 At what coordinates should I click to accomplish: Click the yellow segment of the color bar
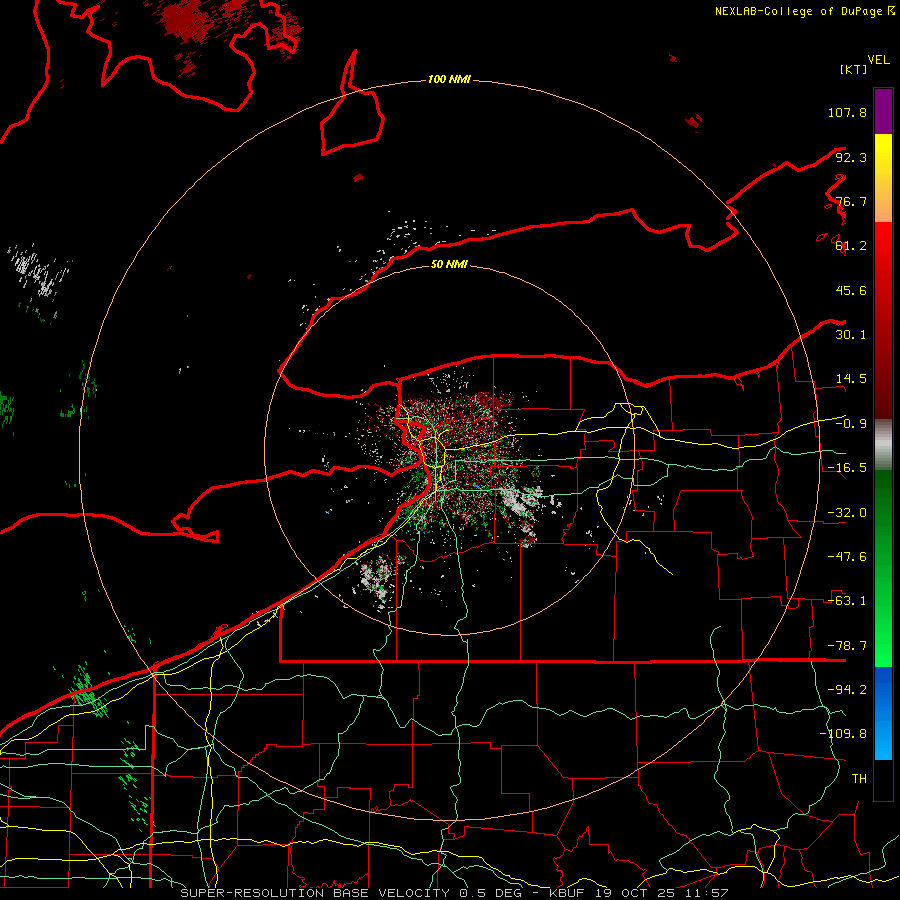click(883, 156)
